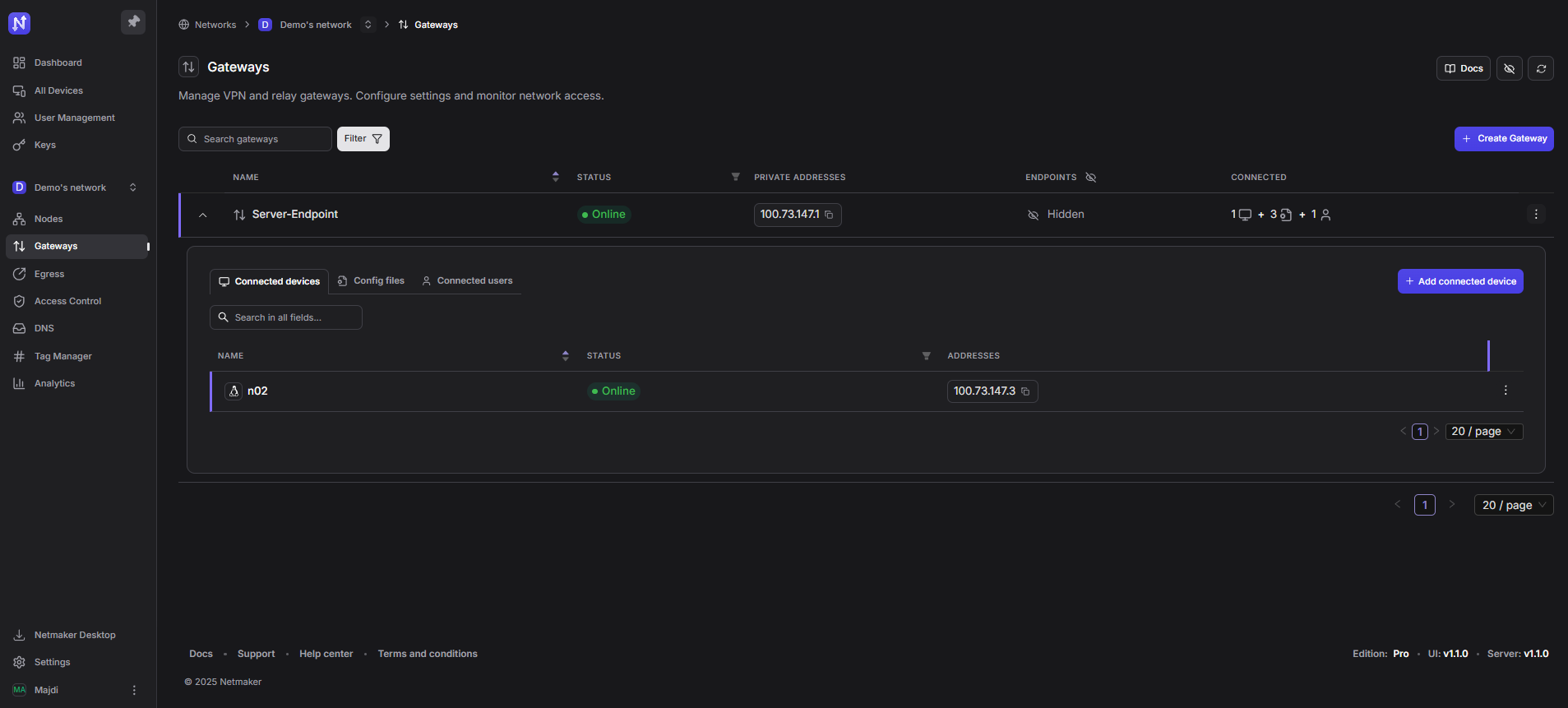Collapse the Server-Endpoint gateway row
Image resolution: width=1568 pixels, height=708 pixels.
coord(203,215)
